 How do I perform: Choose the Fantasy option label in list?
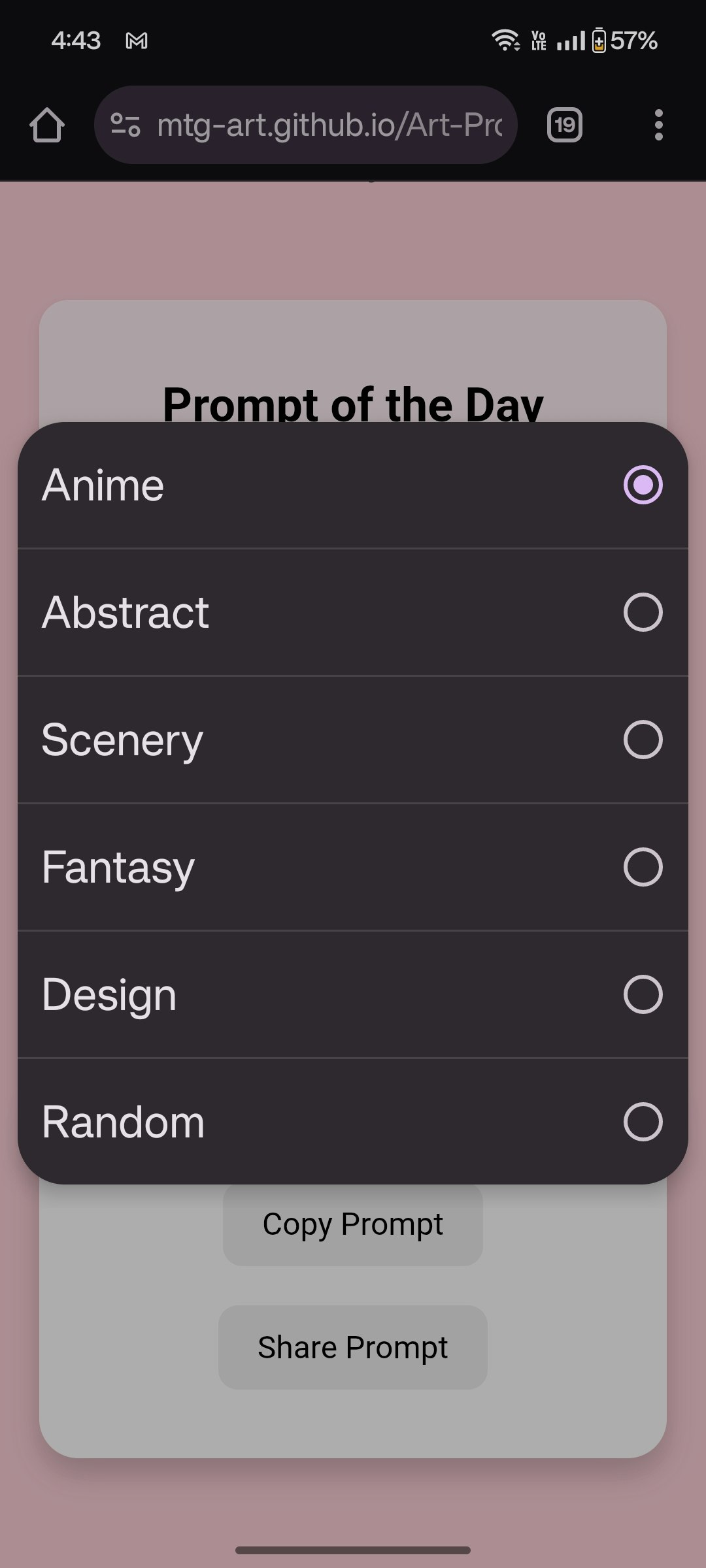pyautogui.click(x=118, y=868)
